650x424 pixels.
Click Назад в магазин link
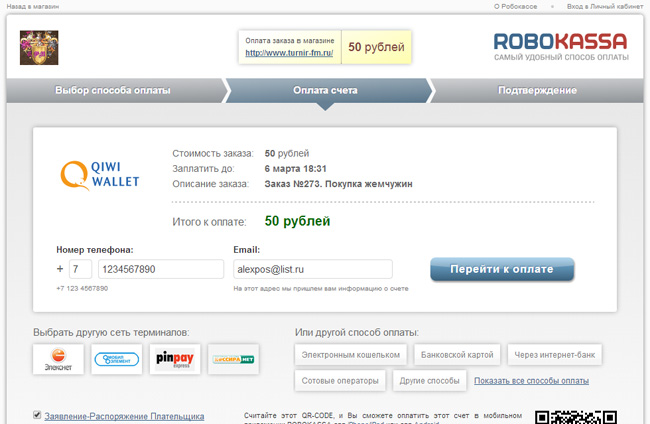(33, 6)
